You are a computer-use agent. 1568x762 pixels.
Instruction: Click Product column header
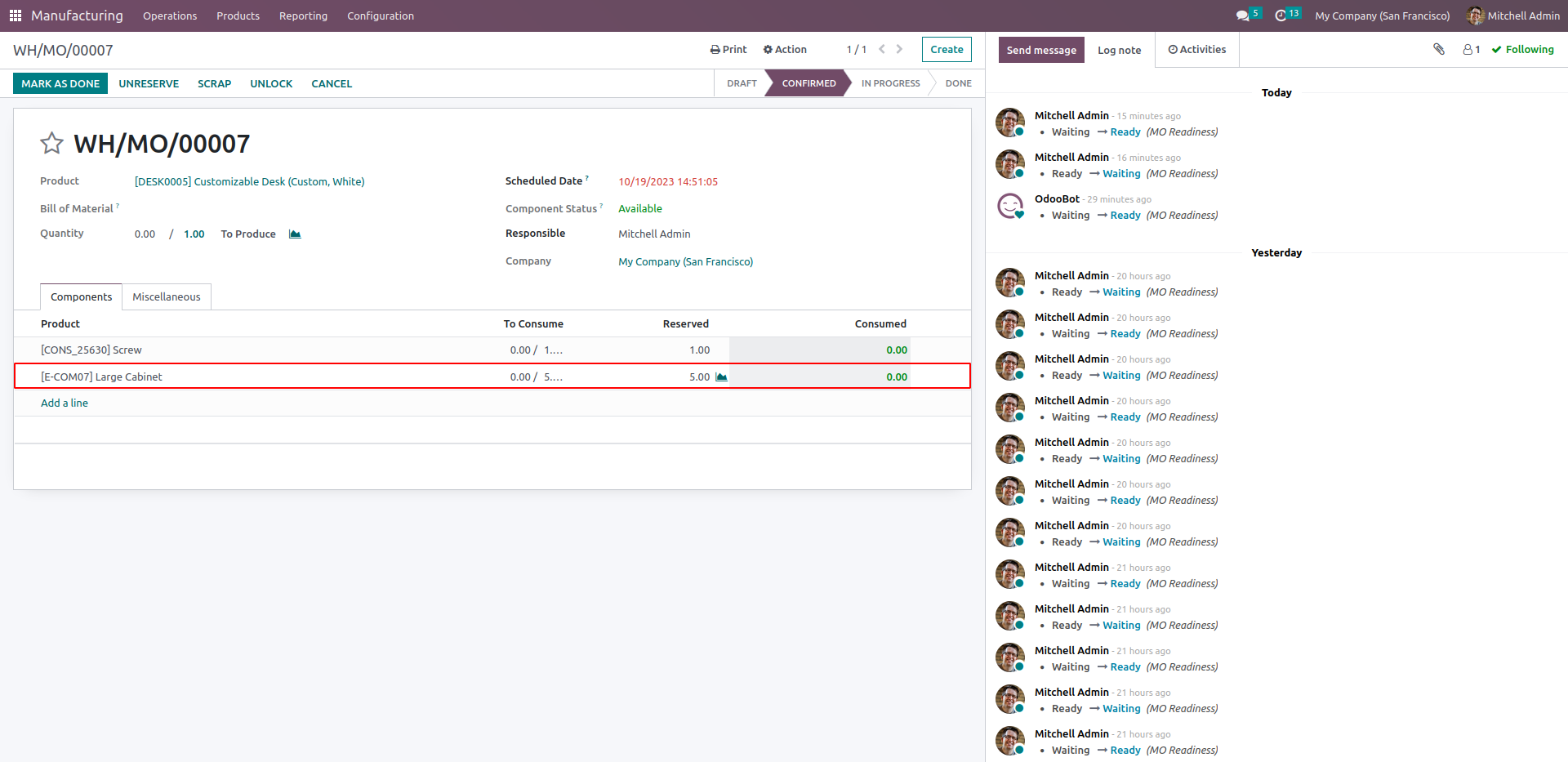pyautogui.click(x=60, y=323)
